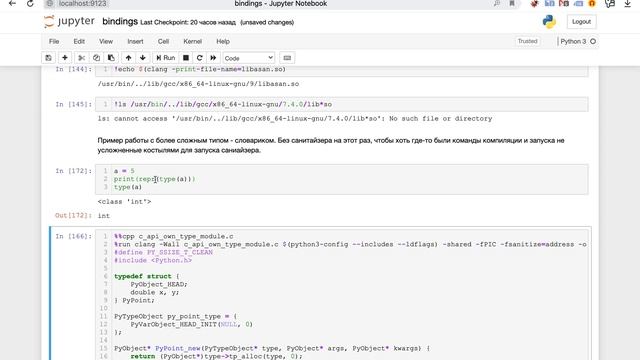Click the browser zoom magnifier icon
Viewport: 640px width, 360px height.
point(497,4)
